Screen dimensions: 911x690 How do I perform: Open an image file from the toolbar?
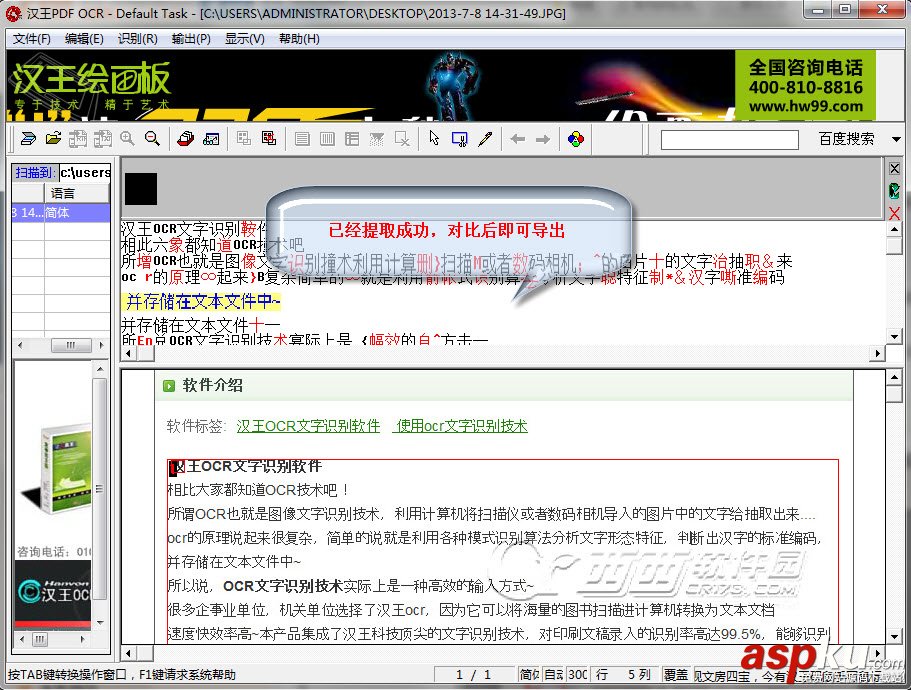pos(55,138)
